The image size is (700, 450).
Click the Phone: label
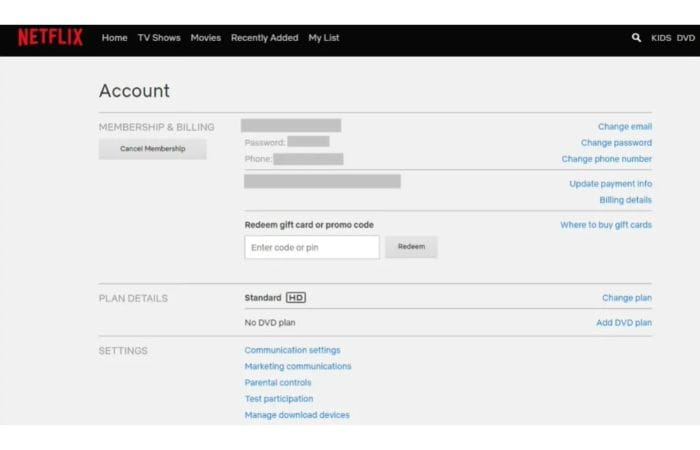(258, 159)
